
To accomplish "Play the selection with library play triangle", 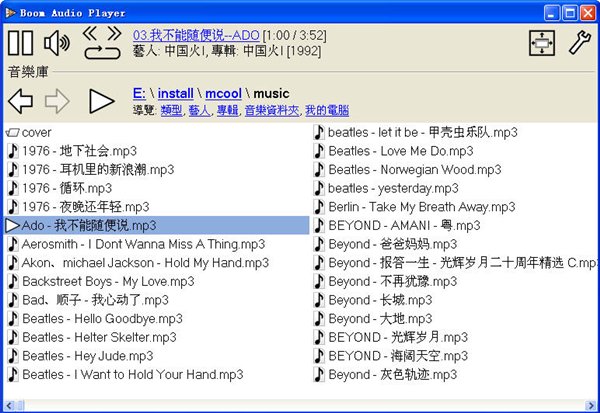I will tap(101, 101).
